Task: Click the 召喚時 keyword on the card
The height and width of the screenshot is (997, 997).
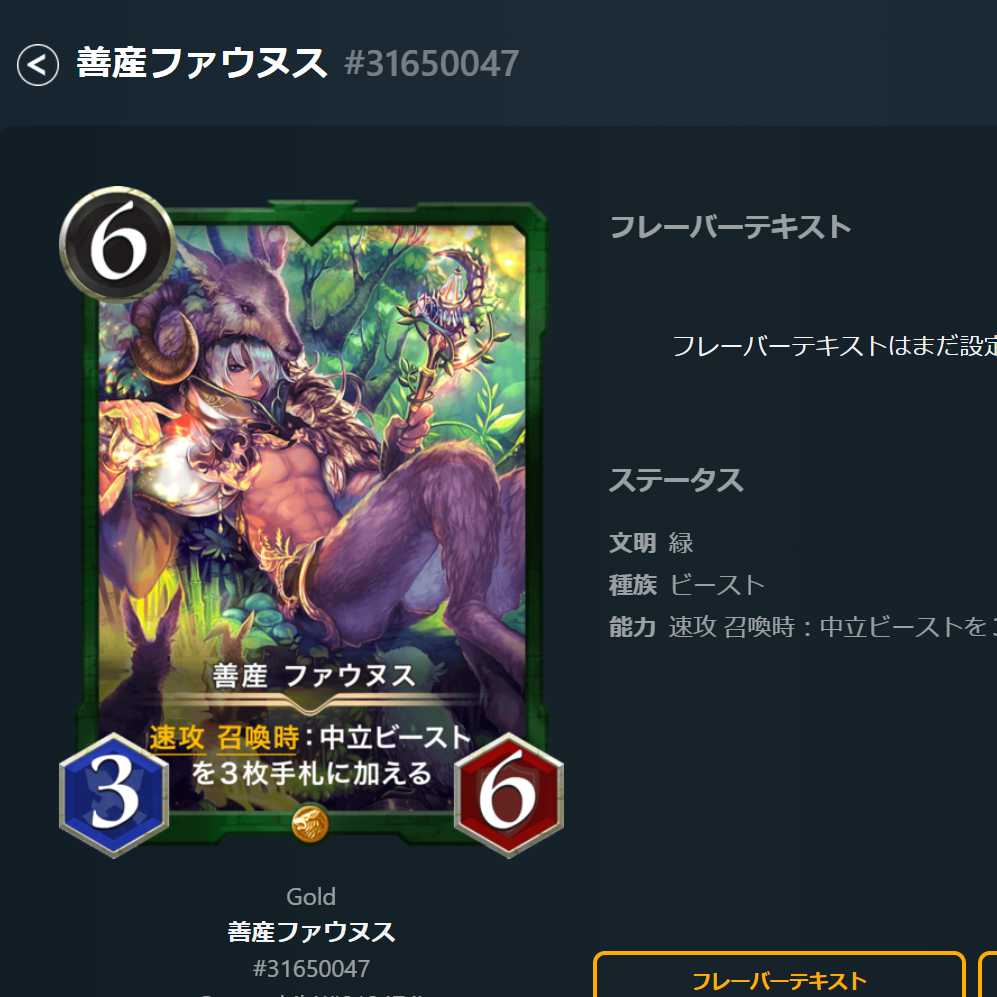Action: (258, 738)
